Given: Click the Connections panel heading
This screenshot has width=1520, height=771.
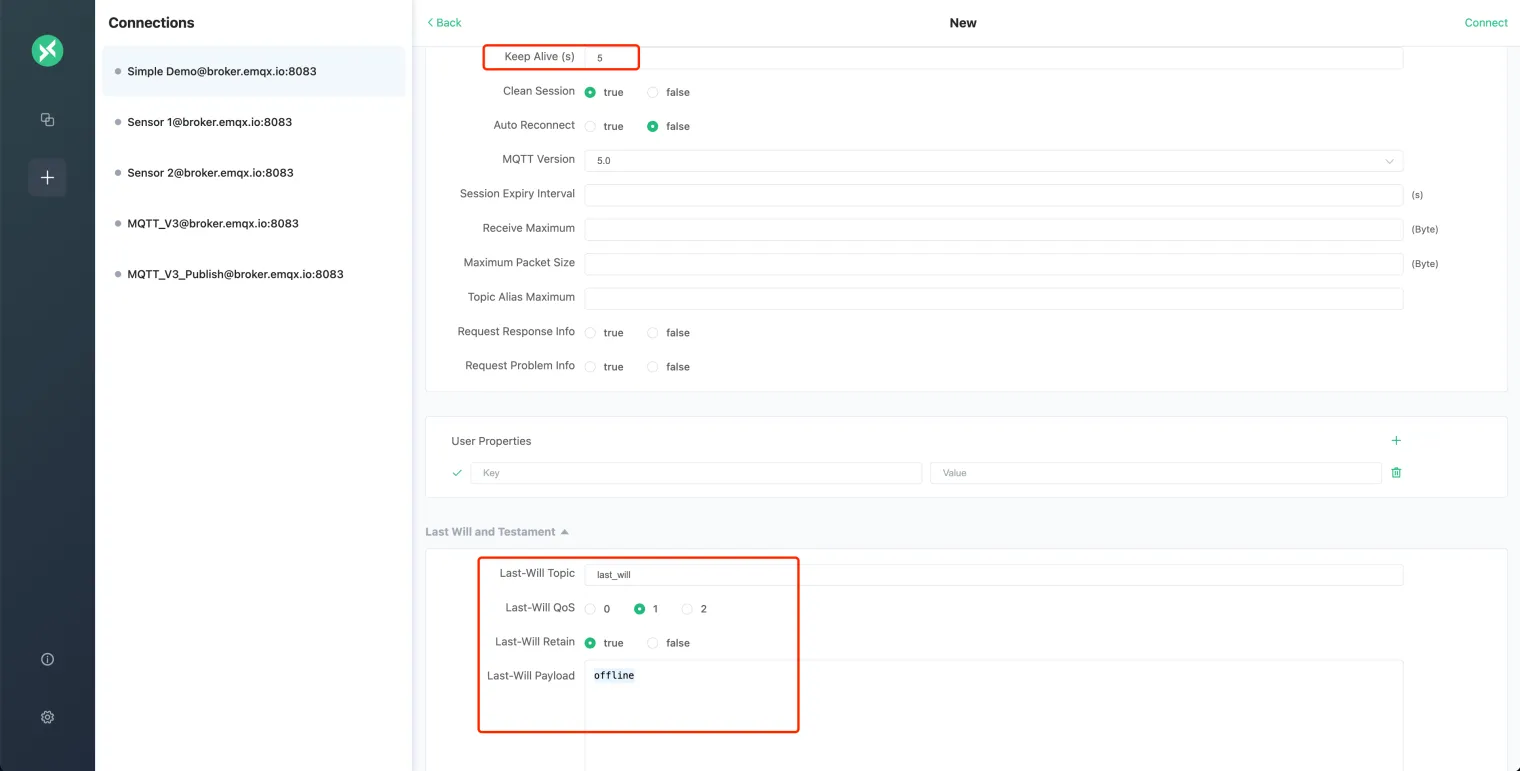Looking at the screenshot, I should click(x=151, y=22).
